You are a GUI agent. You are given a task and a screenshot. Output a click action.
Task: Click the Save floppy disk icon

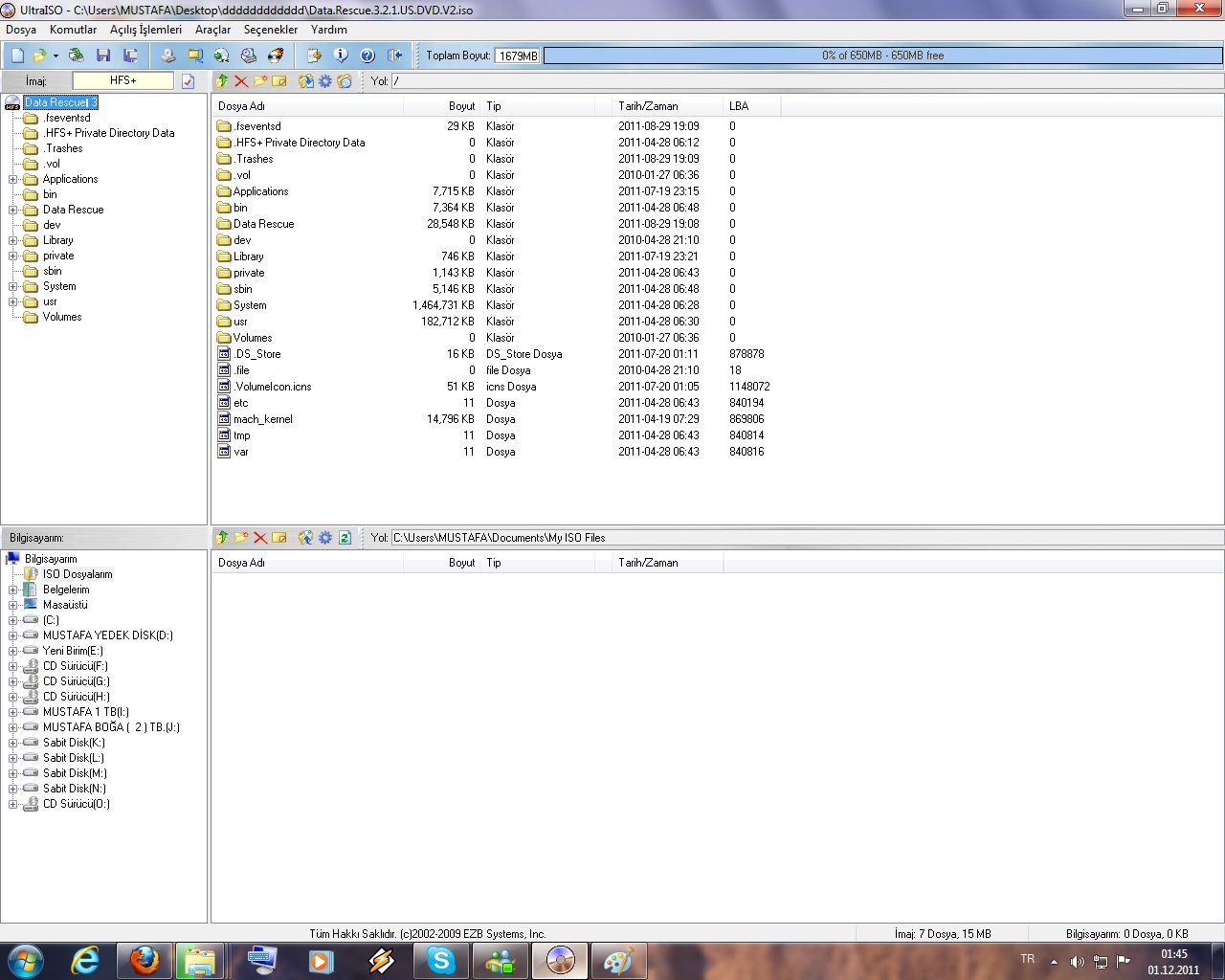(103, 56)
